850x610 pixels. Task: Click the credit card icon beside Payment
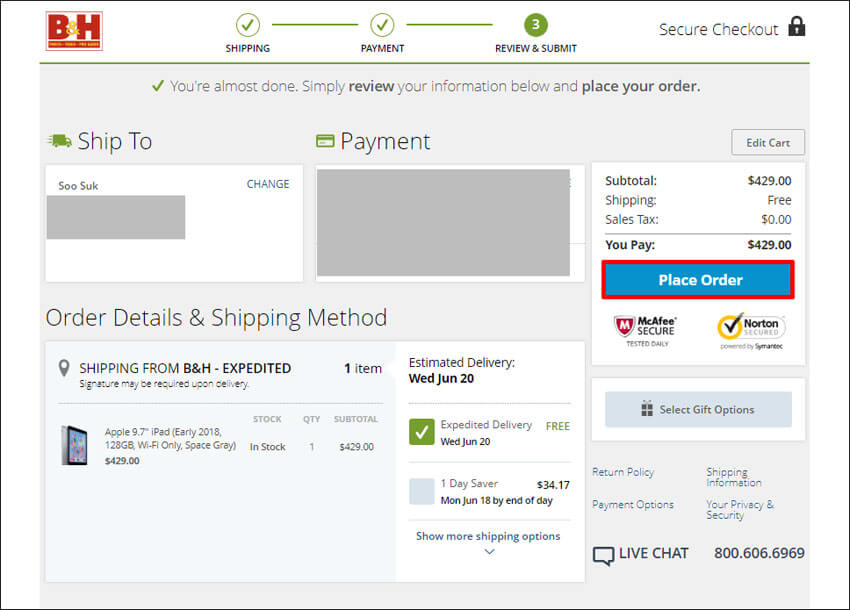(325, 141)
